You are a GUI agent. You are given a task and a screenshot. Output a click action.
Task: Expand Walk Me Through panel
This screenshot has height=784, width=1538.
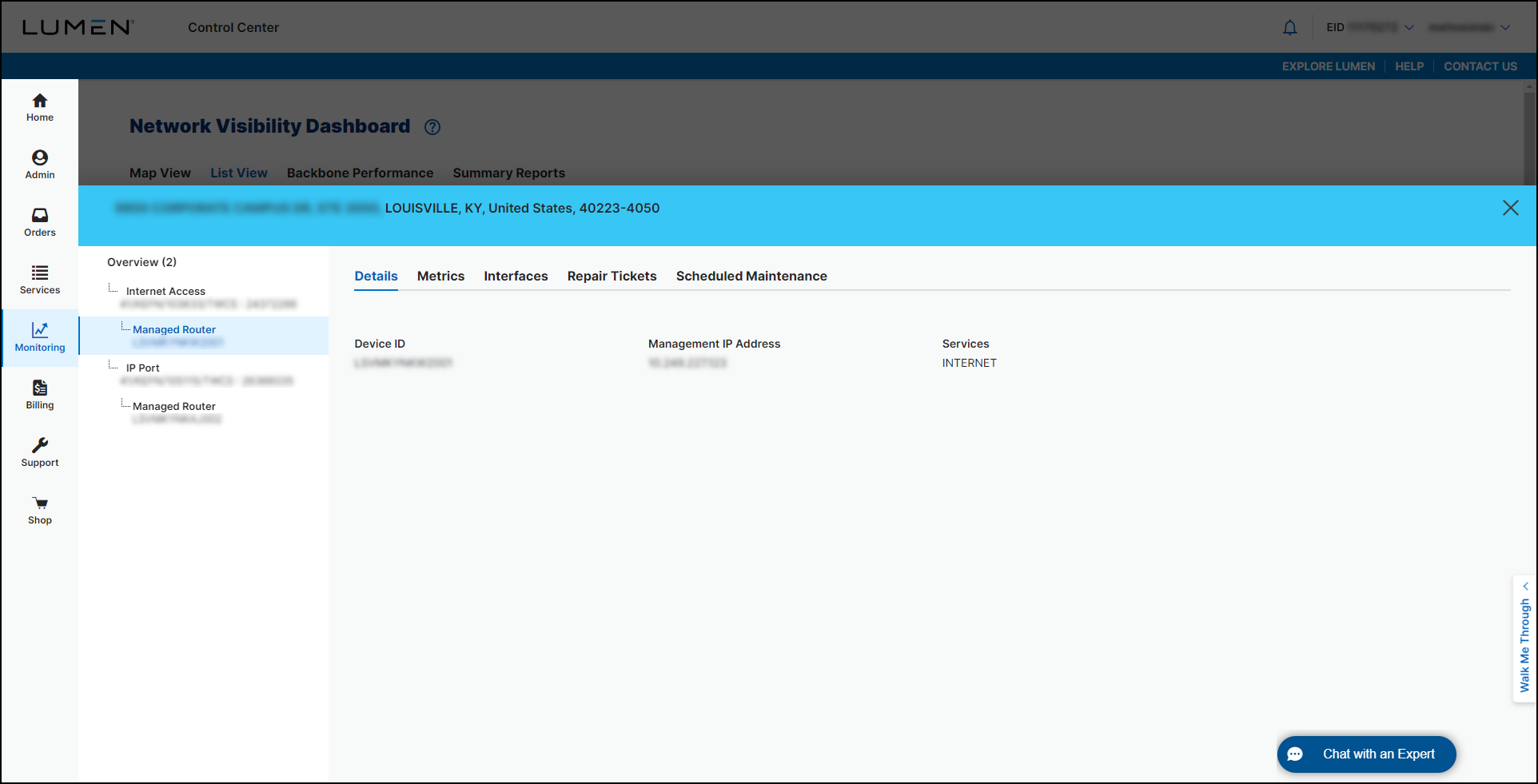(x=1524, y=639)
